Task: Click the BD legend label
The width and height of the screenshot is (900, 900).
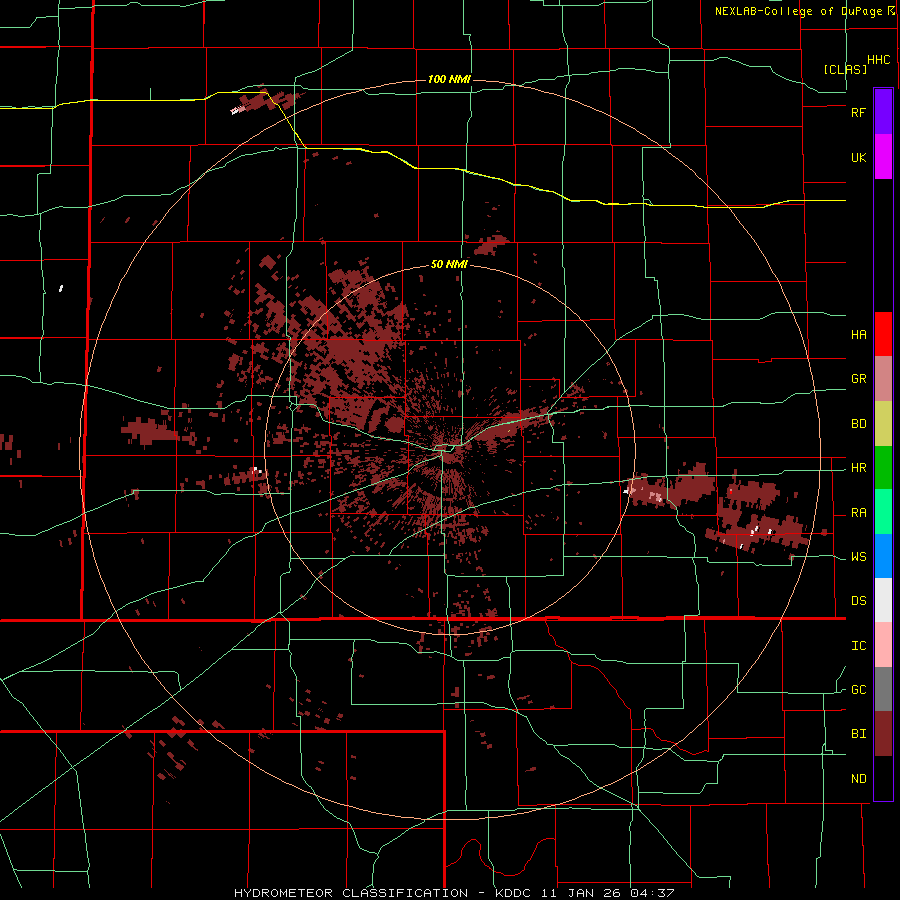Action: tap(859, 424)
